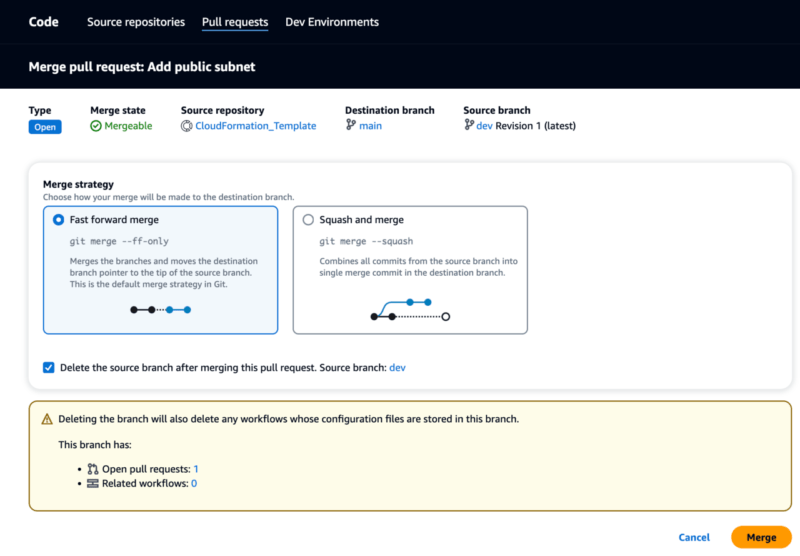The height and width of the screenshot is (556, 800).
Task: Click the 'Deleting the branch will also delete' warning text
Action: (x=288, y=419)
